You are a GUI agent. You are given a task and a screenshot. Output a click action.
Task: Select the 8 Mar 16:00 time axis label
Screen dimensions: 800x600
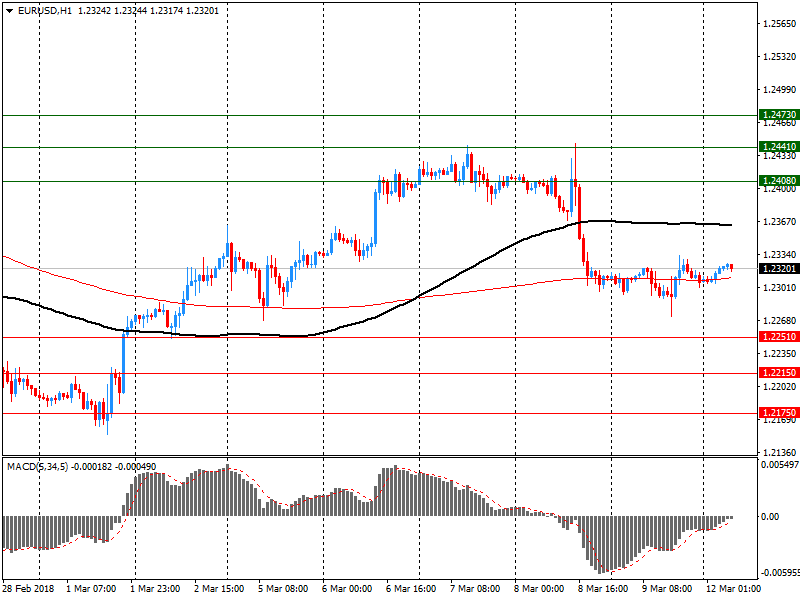(x=603, y=589)
